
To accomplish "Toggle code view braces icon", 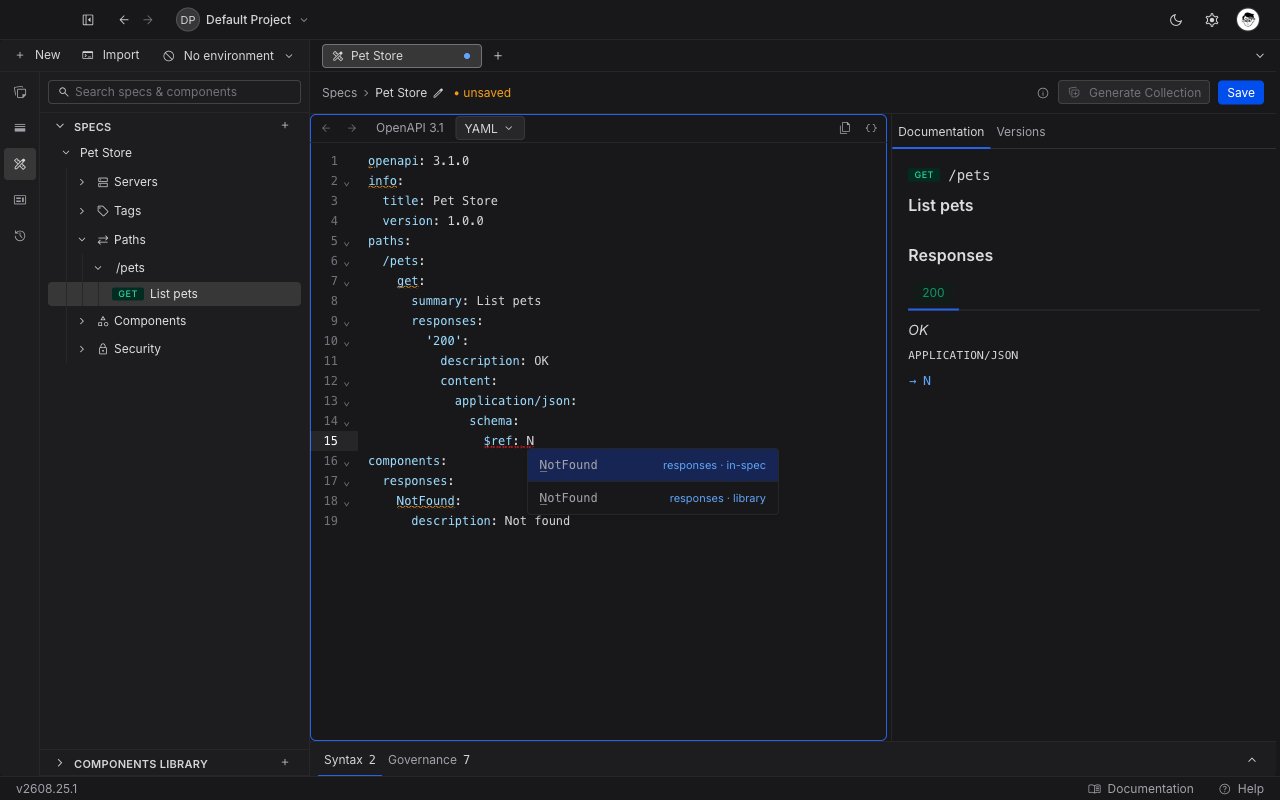I will pyautogui.click(x=871, y=128).
